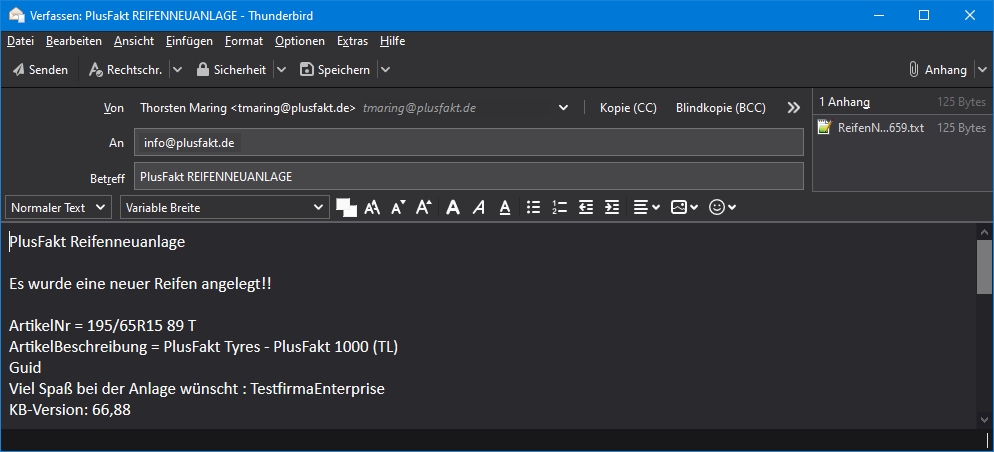Choose text color with color swatch
994x452 pixels.
click(x=347, y=207)
